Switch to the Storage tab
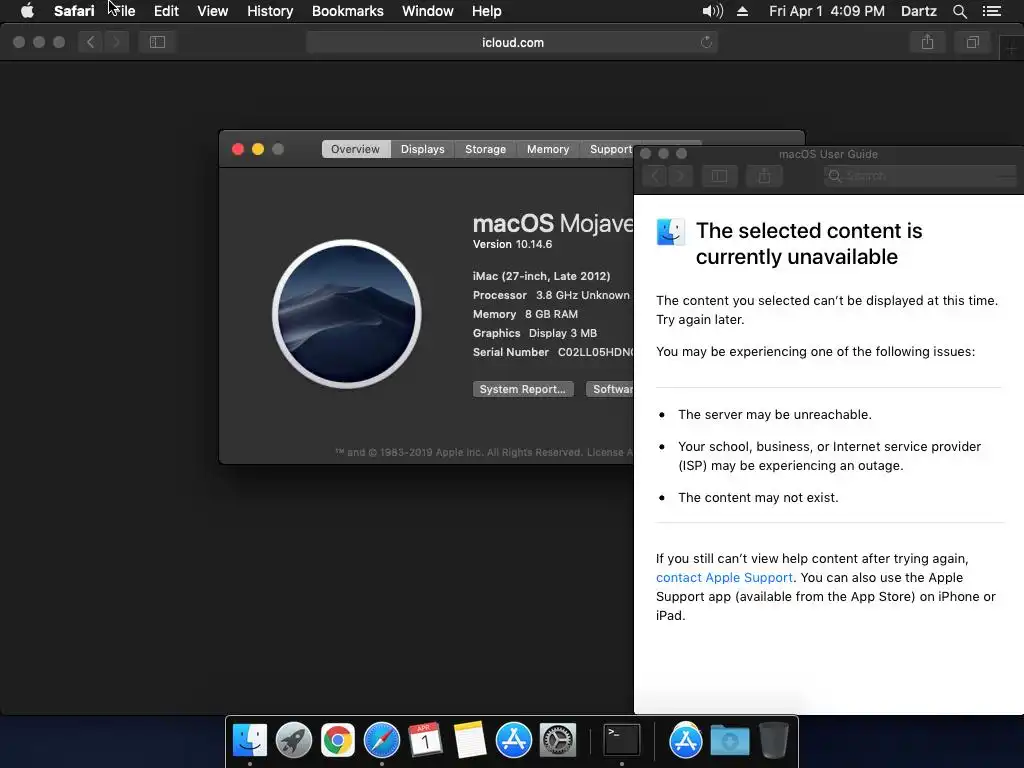The image size is (1024, 768). (485, 149)
